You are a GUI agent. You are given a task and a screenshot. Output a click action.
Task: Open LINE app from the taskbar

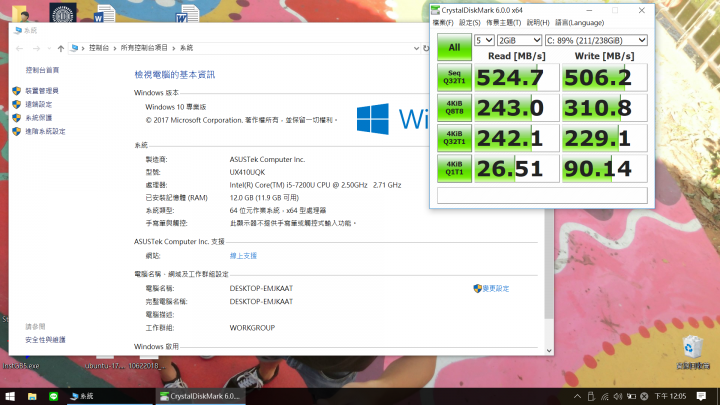click(54, 396)
